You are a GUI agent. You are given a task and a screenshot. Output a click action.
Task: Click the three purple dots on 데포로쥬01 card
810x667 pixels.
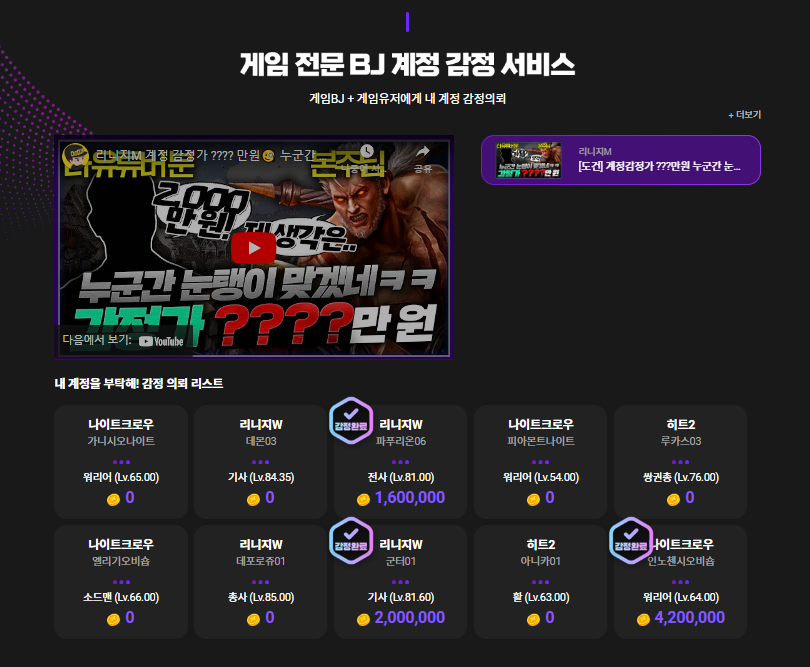click(261, 582)
